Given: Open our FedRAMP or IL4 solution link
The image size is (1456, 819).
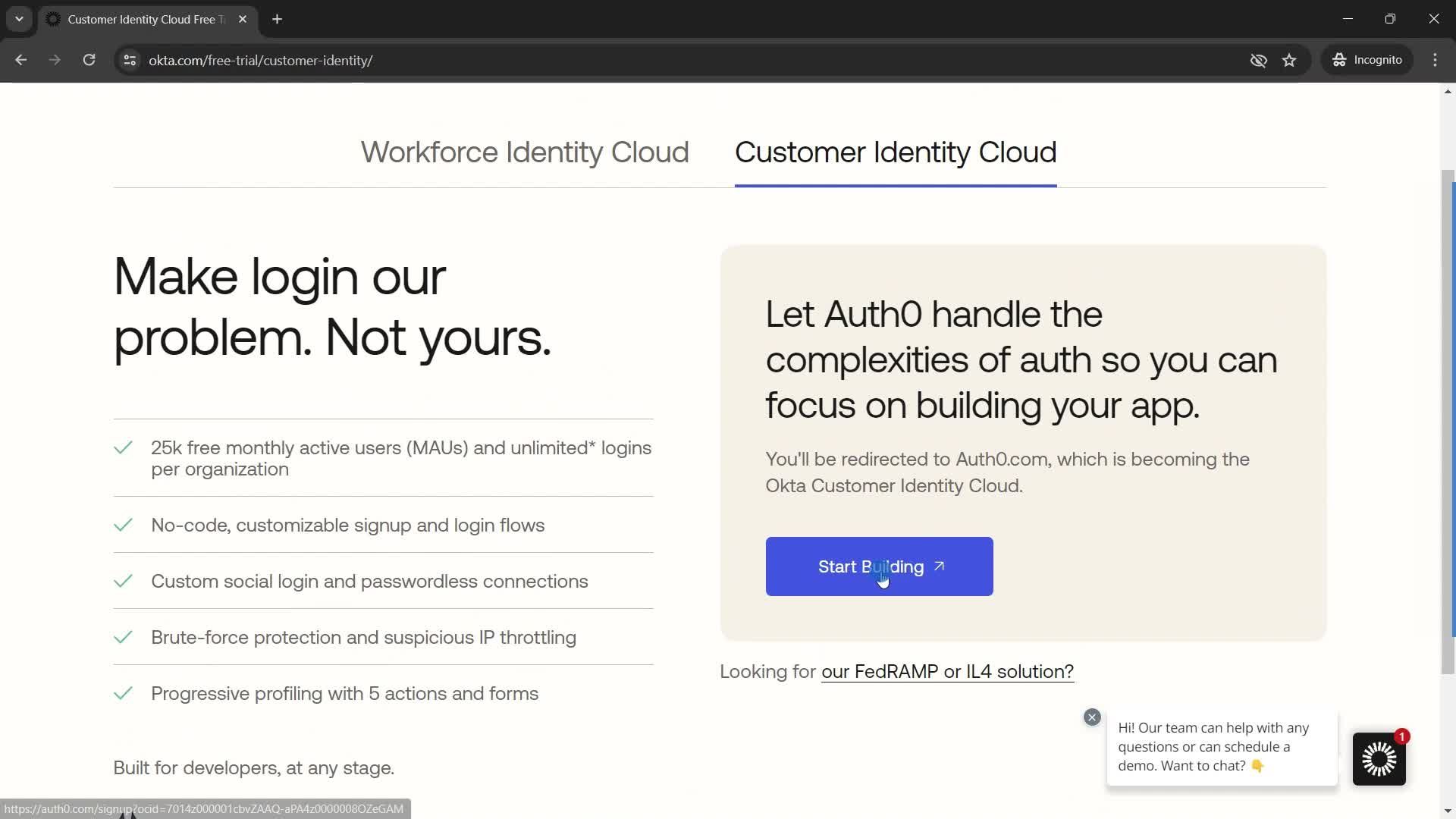Looking at the screenshot, I should 947,671.
